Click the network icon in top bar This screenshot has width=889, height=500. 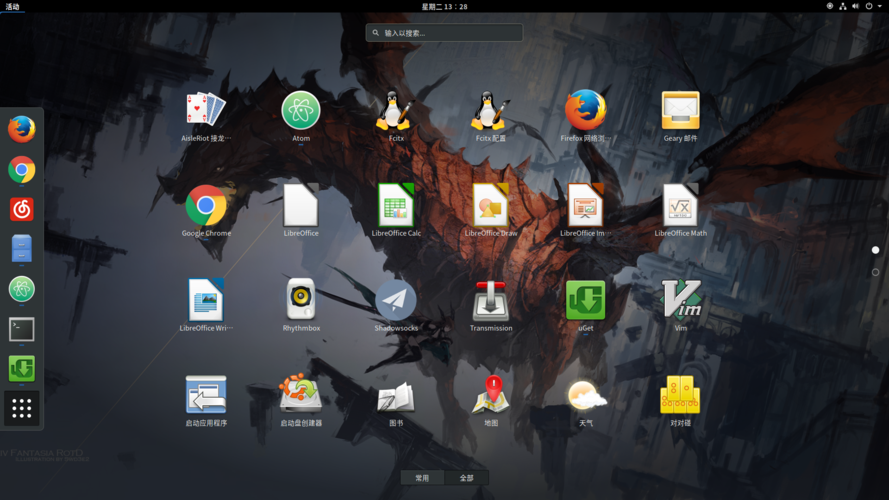pos(843,6)
